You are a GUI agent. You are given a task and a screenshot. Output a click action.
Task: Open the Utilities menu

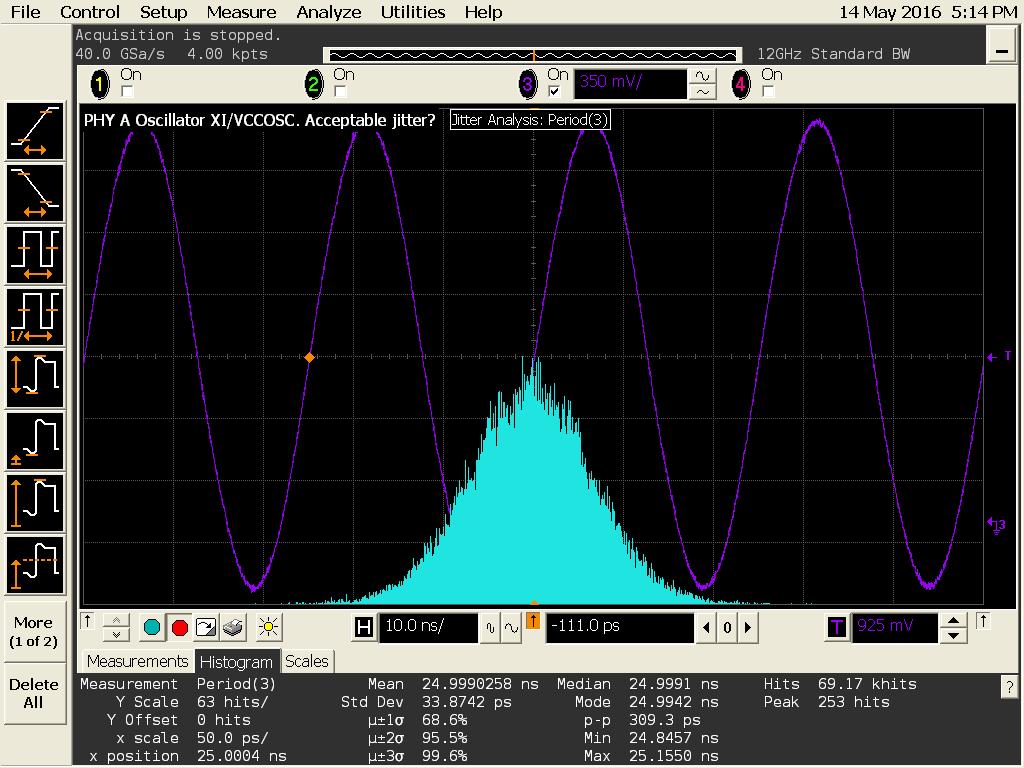click(x=413, y=12)
